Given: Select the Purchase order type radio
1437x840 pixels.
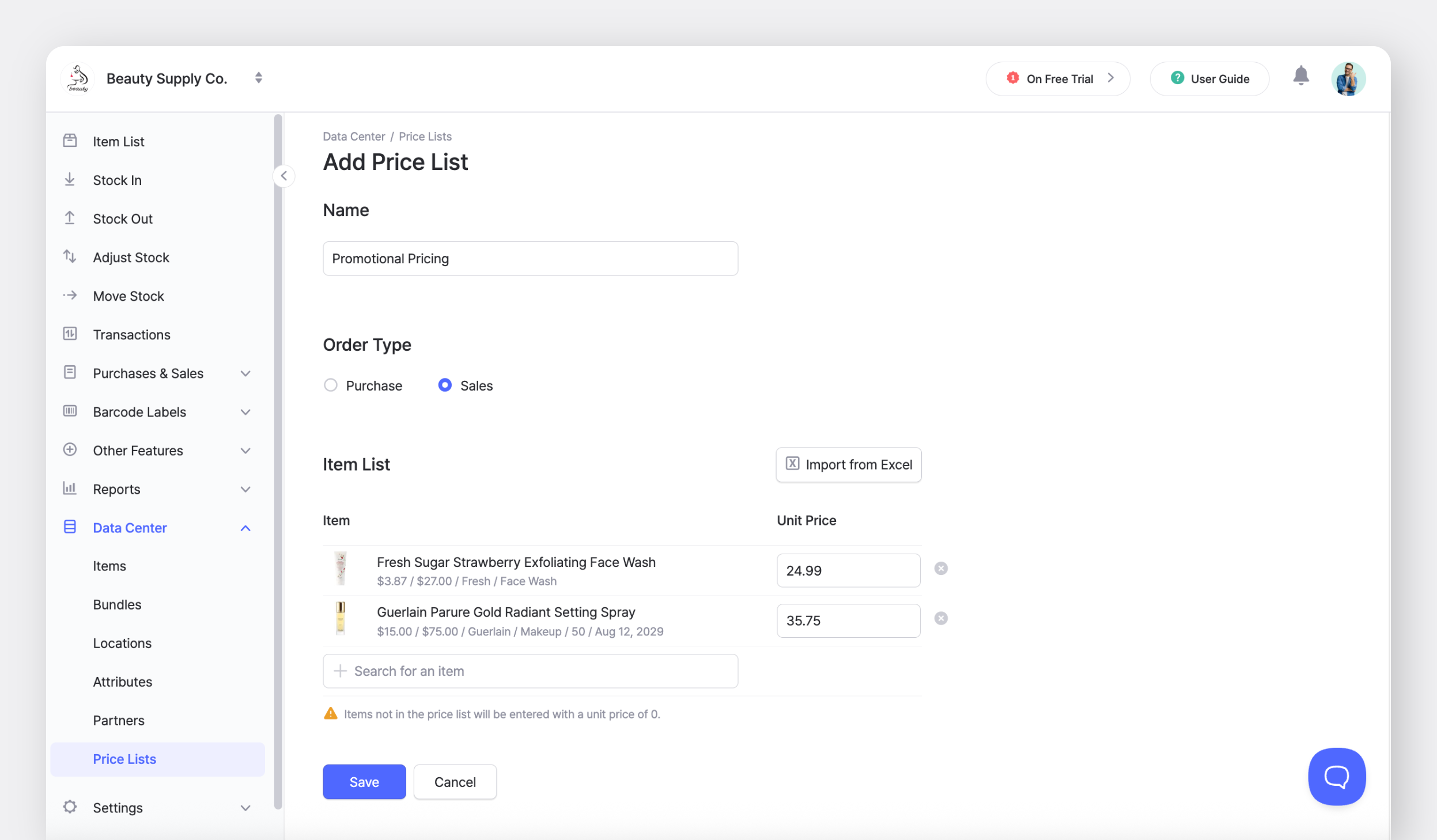Looking at the screenshot, I should click(x=330, y=385).
